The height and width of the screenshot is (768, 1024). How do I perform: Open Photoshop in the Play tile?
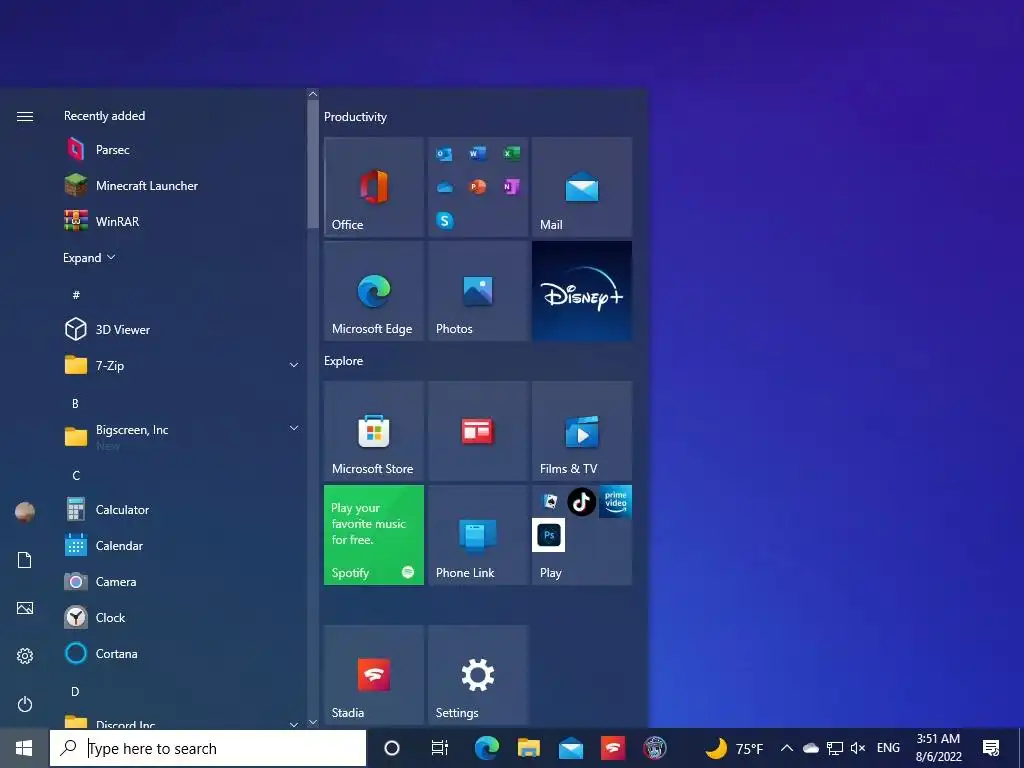549,535
